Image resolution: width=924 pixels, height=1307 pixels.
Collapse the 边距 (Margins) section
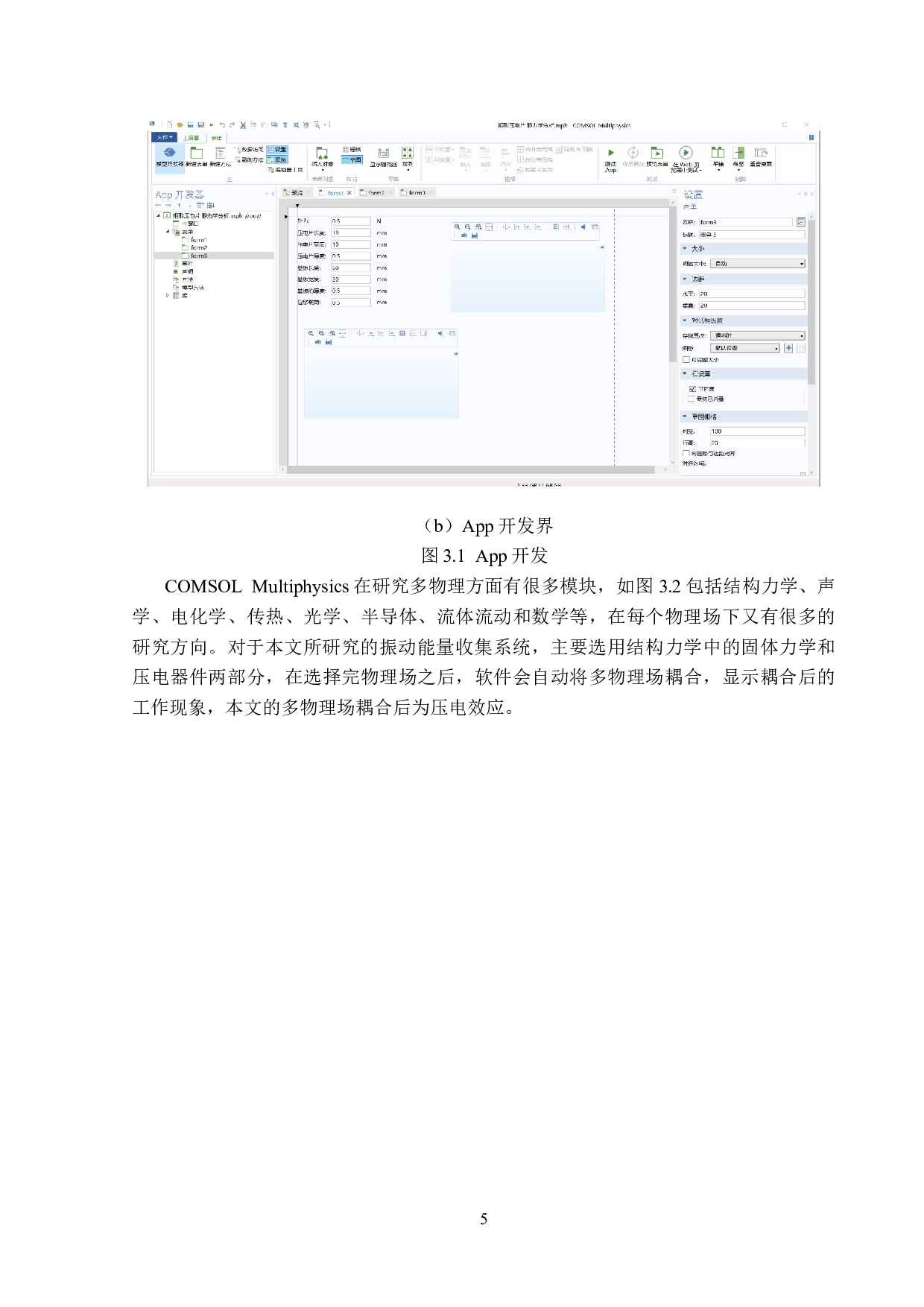[685, 279]
